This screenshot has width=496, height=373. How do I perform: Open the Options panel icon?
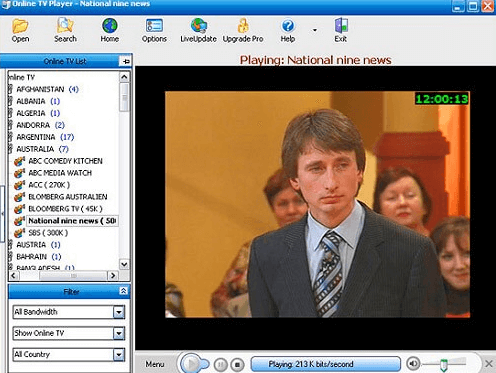154,26
